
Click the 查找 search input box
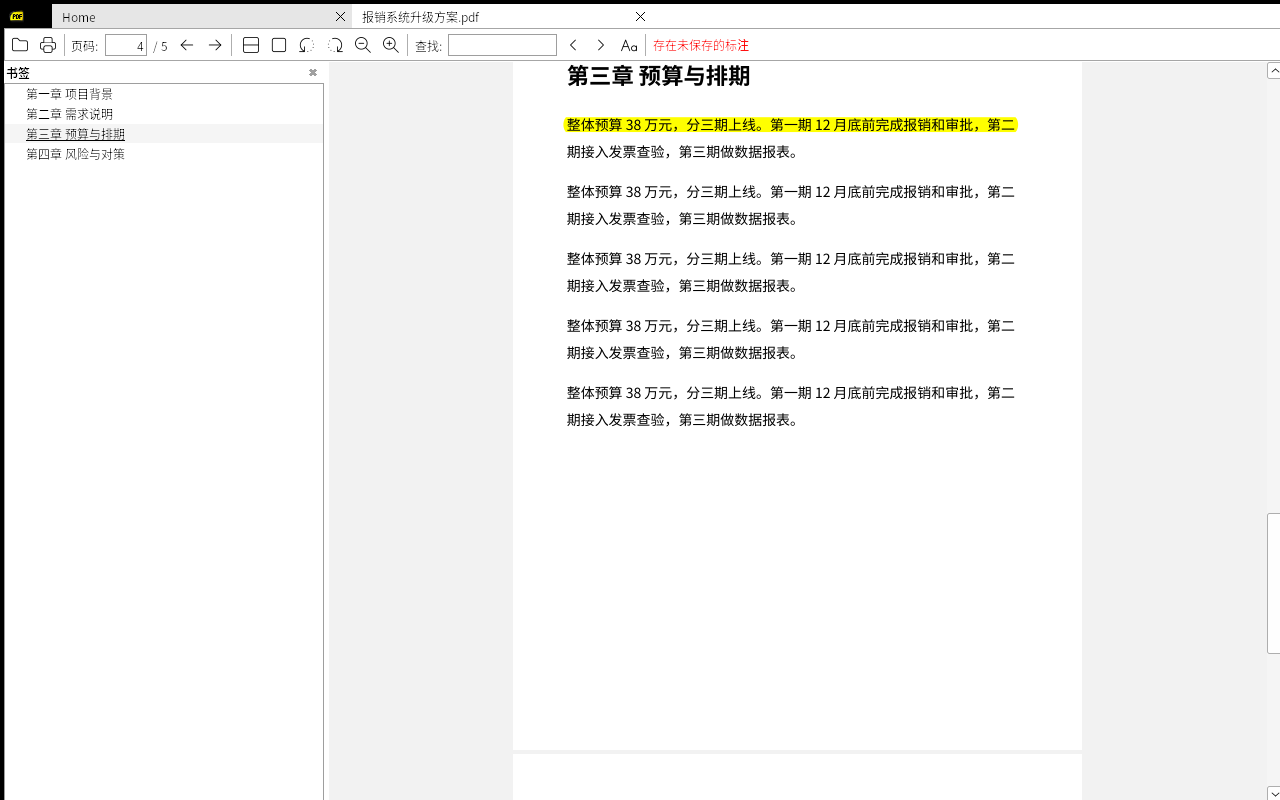tap(502, 45)
